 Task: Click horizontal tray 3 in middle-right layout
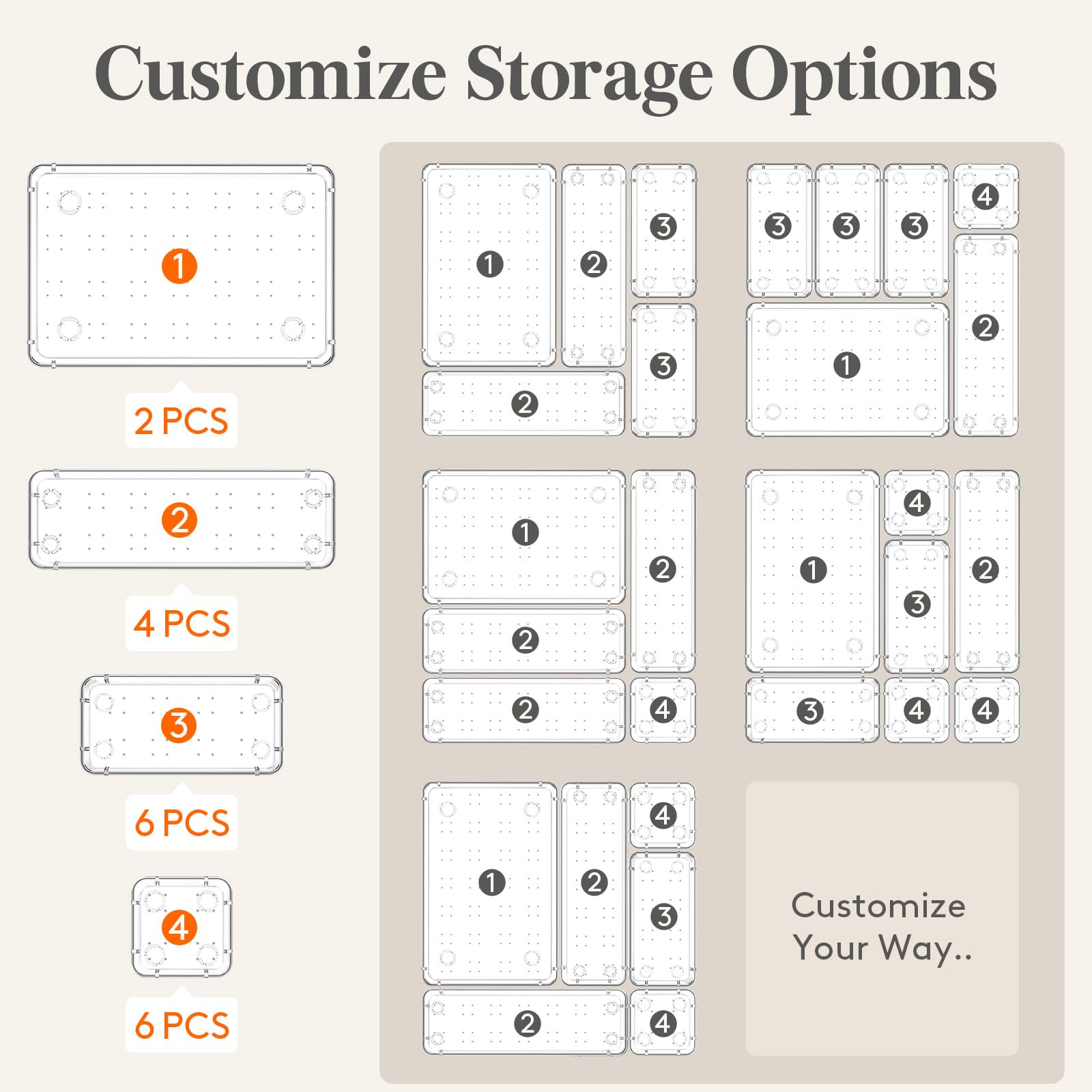click(x=812, y=710)
